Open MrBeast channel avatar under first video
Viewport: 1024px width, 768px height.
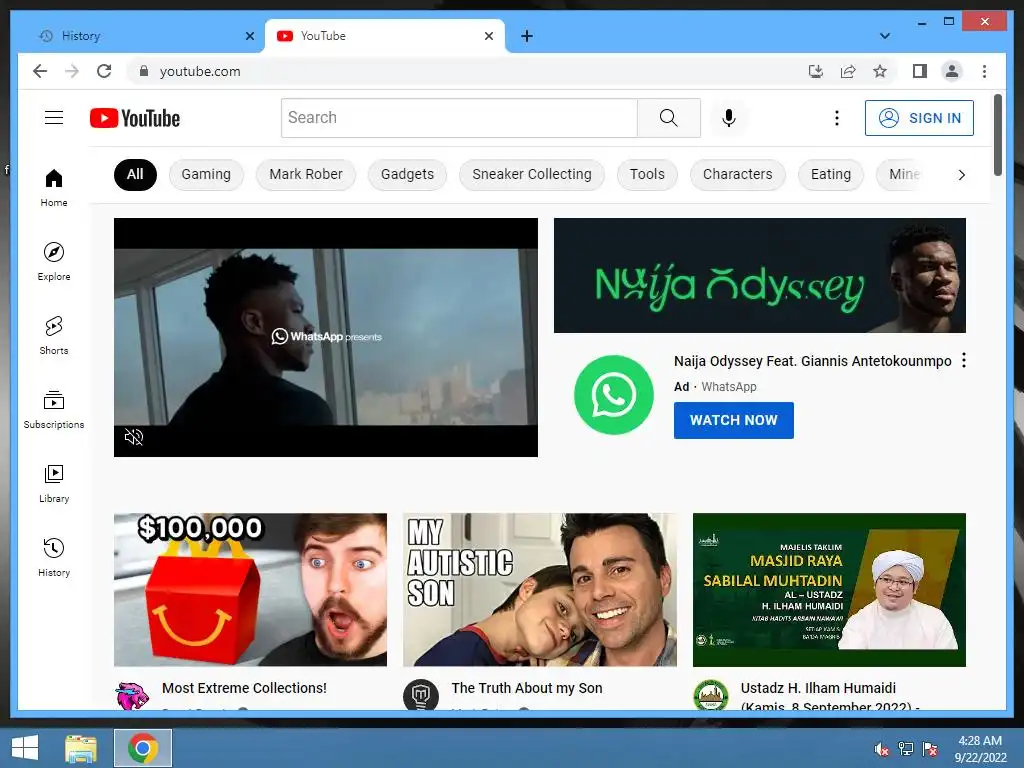point(132,695)
